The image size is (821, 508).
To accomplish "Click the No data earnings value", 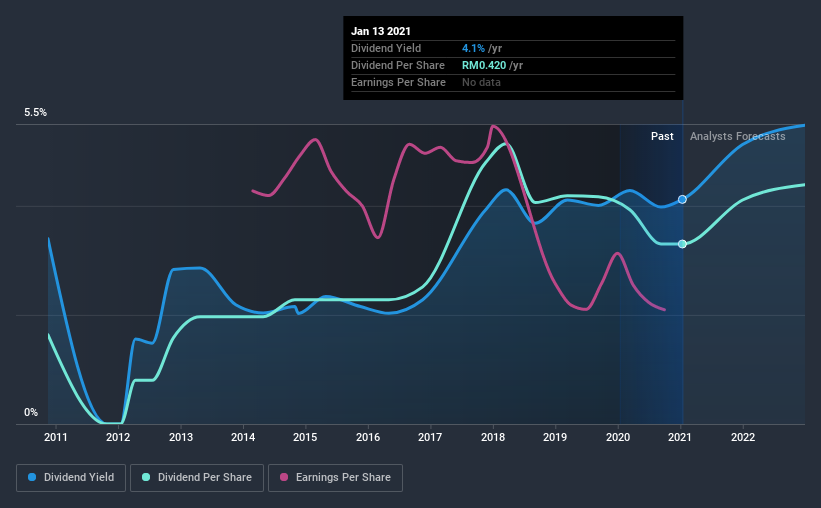I will pyautogui.click(x=481, y=82).
